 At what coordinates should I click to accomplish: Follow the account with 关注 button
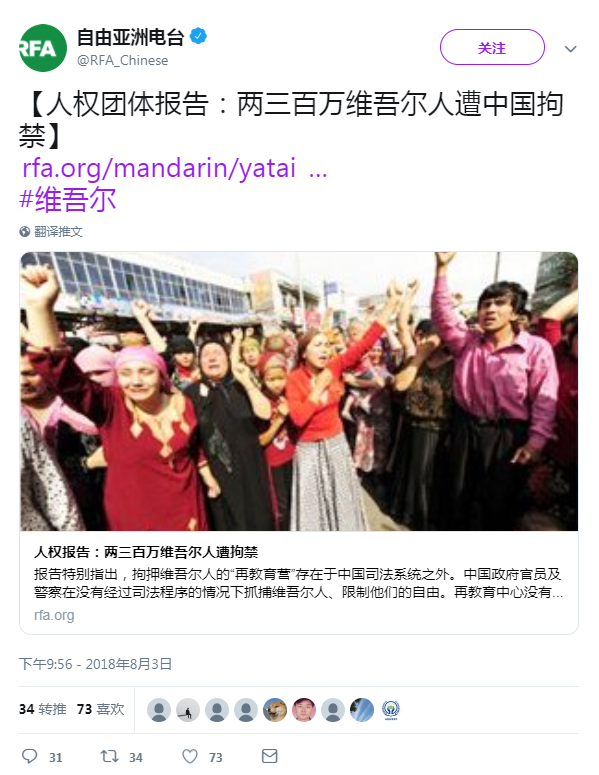click(492, 47)
